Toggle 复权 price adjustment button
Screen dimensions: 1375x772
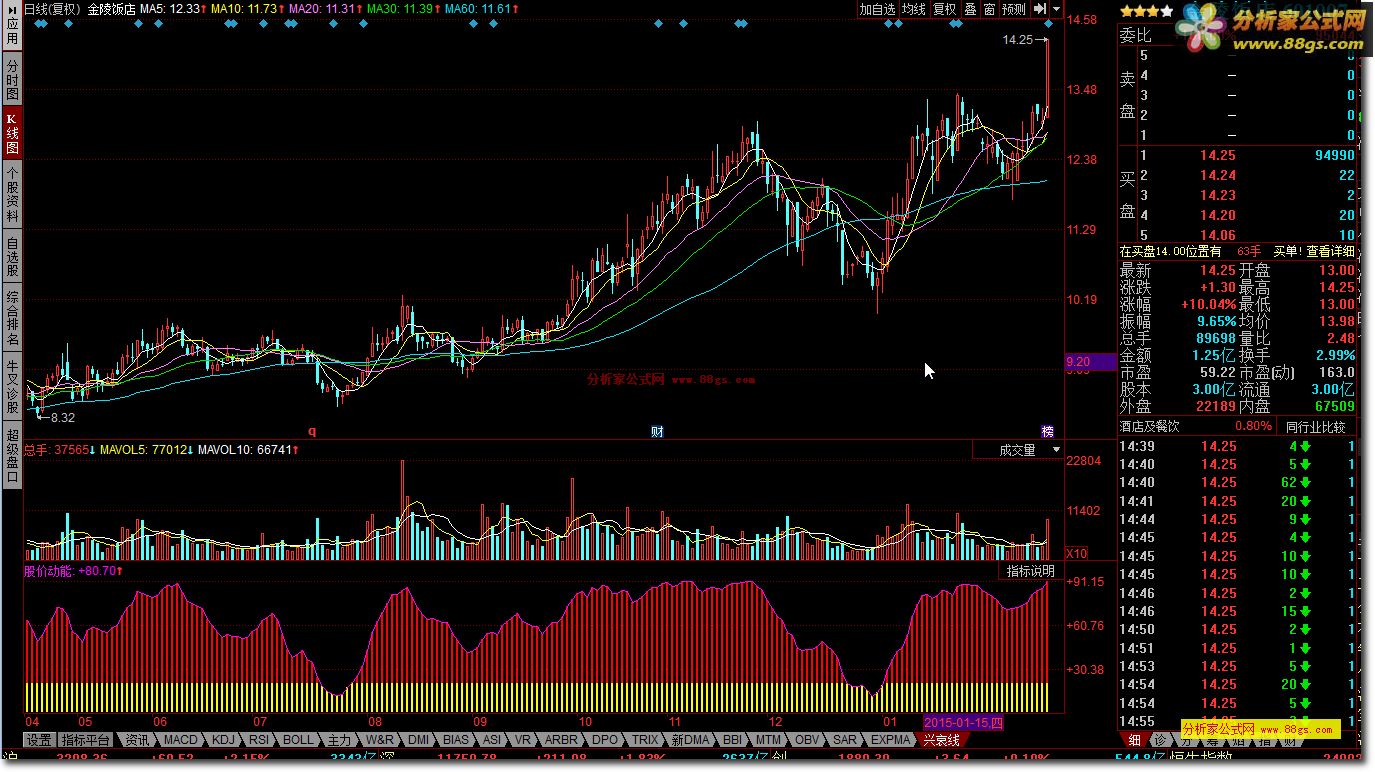(945, 9)
